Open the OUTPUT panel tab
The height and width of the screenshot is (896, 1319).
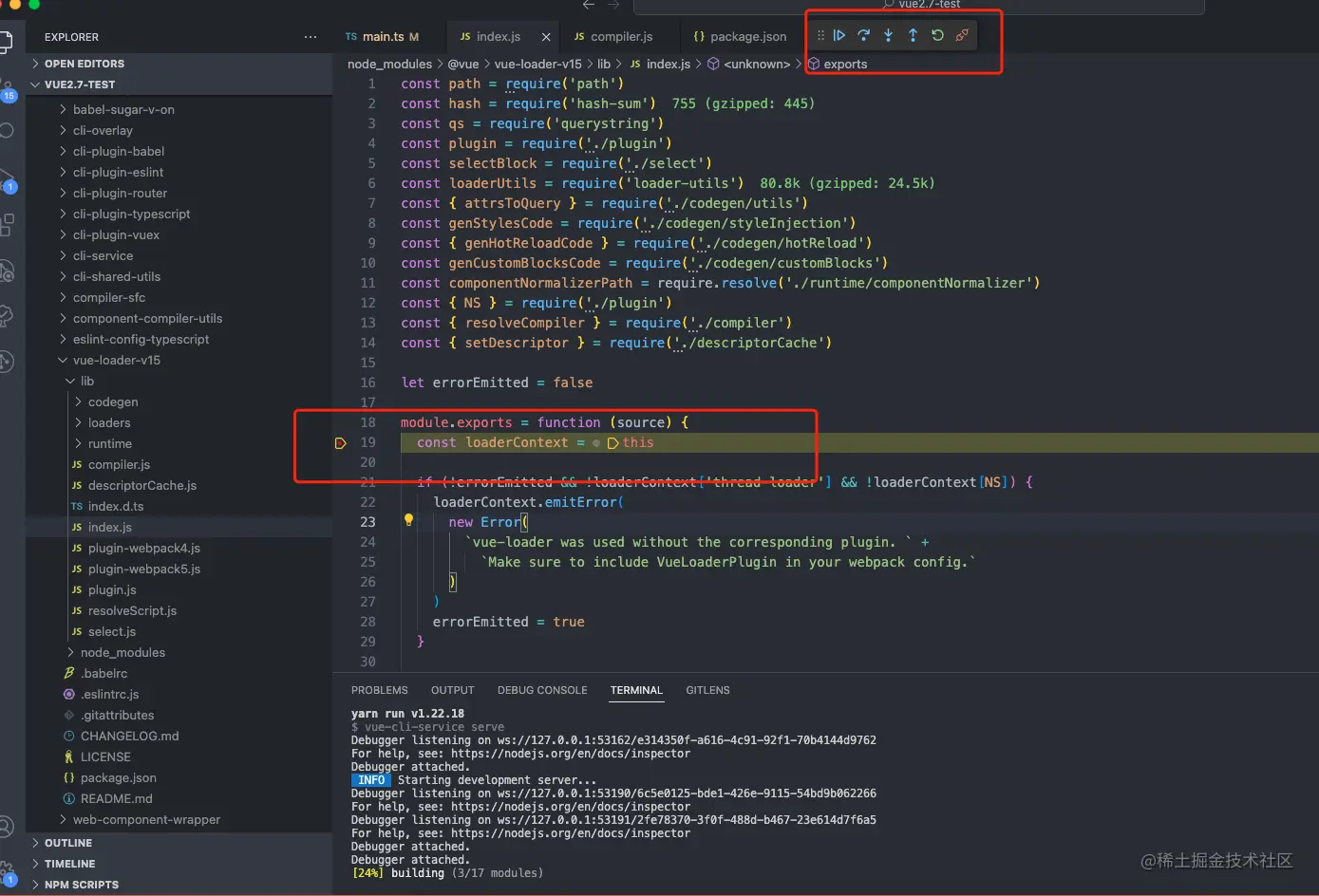pos(452,690)
